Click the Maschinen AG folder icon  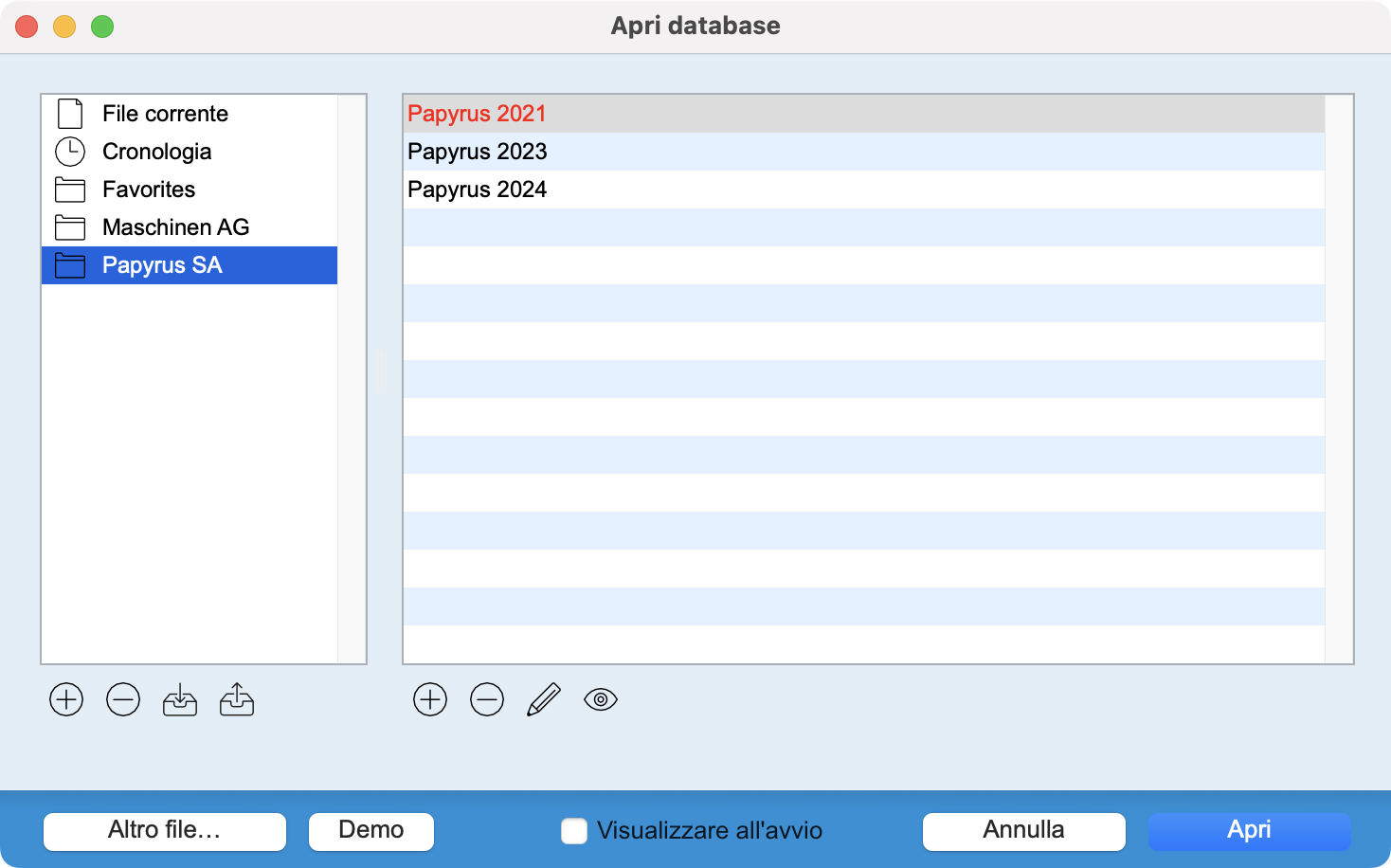70,227
